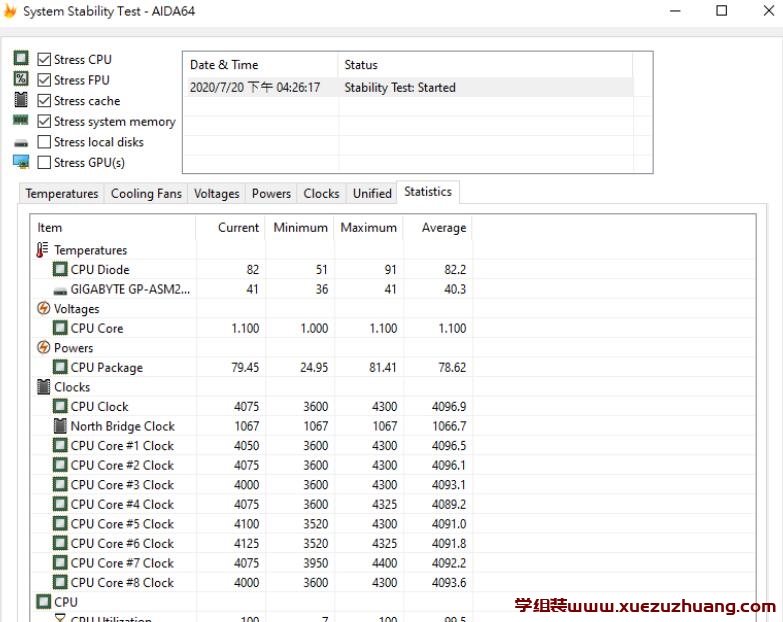Click the green CPU chip icon beside Stress CPU

[x=21, y=59]
